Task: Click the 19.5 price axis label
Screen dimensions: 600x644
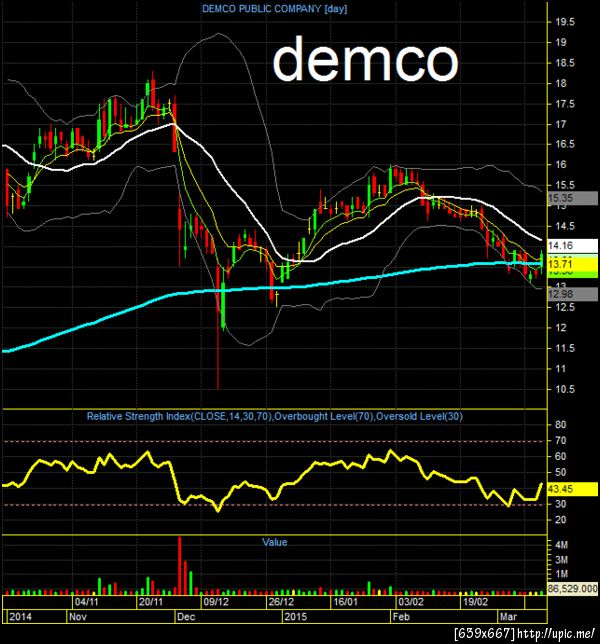Action: point(565,22)
